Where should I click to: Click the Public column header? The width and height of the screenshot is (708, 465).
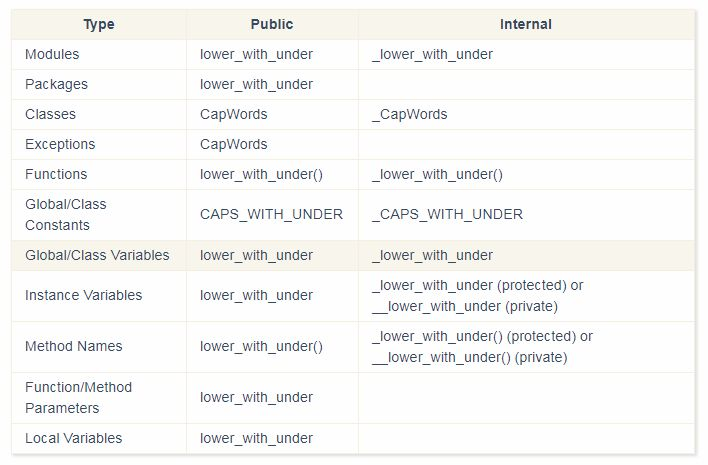click(x=272, y=24)
